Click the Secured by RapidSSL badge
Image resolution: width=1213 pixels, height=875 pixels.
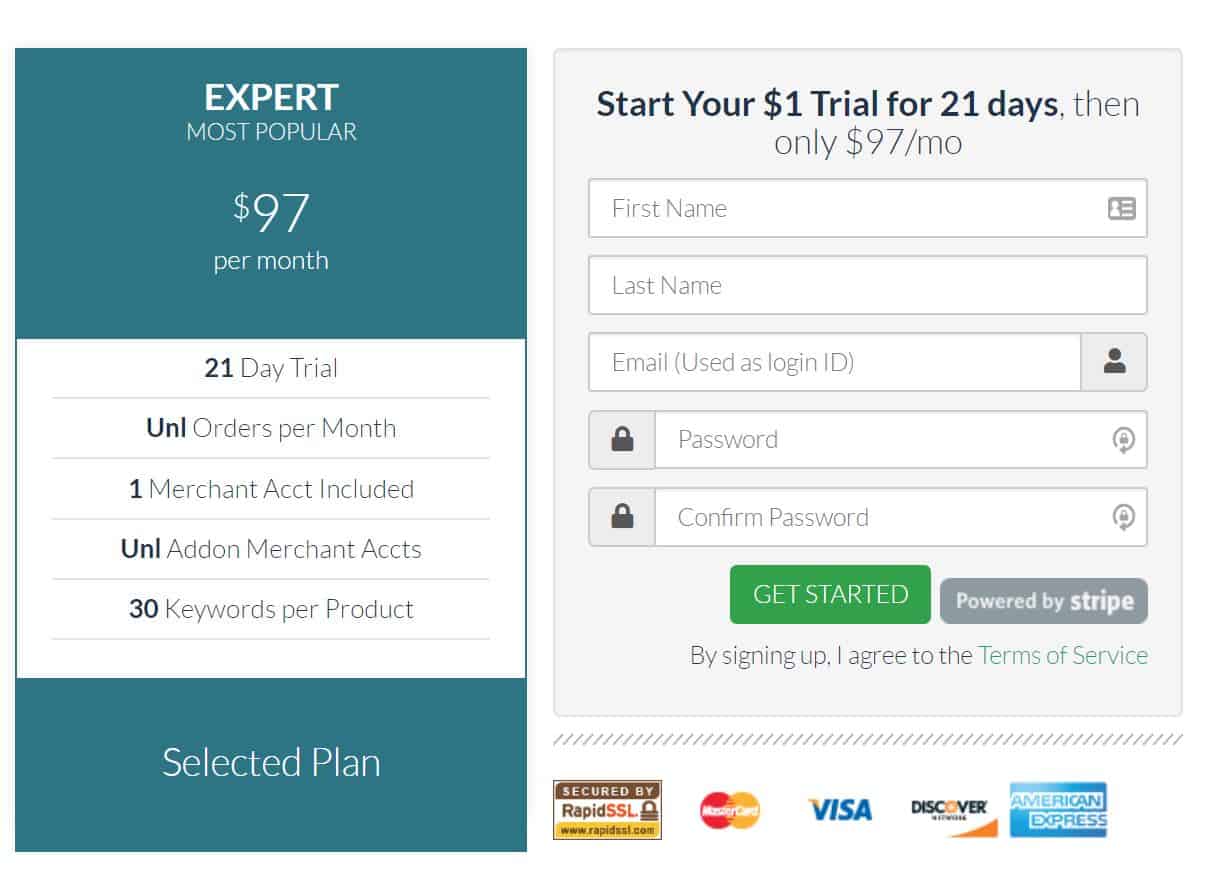(x=606, y=810)
